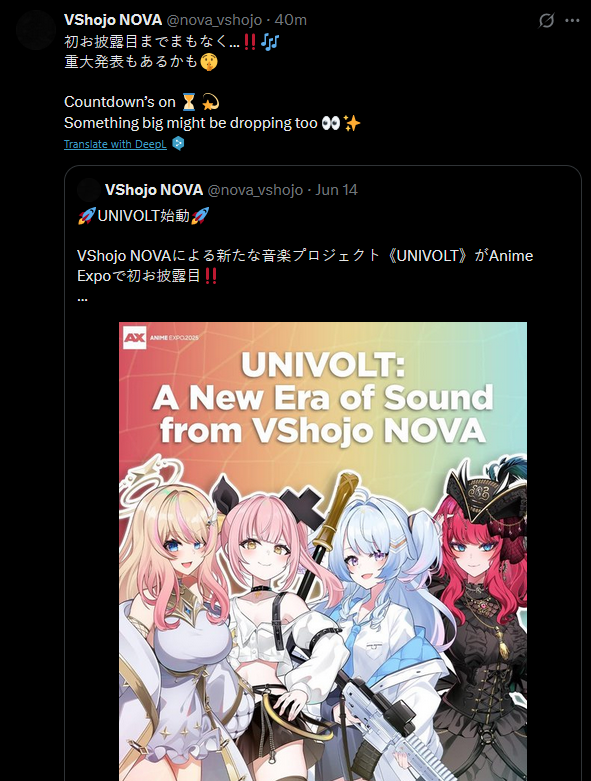591x781 pixels.
Task: Open the UNIVOLT Anime Expo poster image
Action: coord(323,551)
